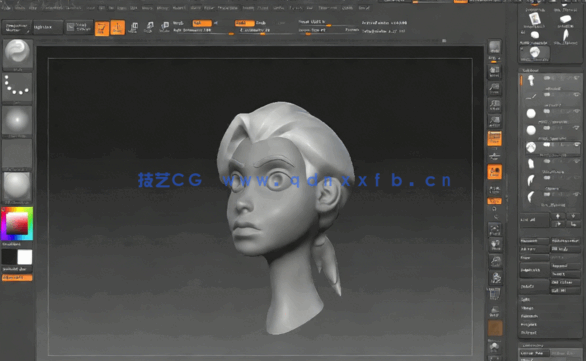Toggle the Floor grid icon
The image size is (586, 361).
pyautogui.click(x=494, y=156)
